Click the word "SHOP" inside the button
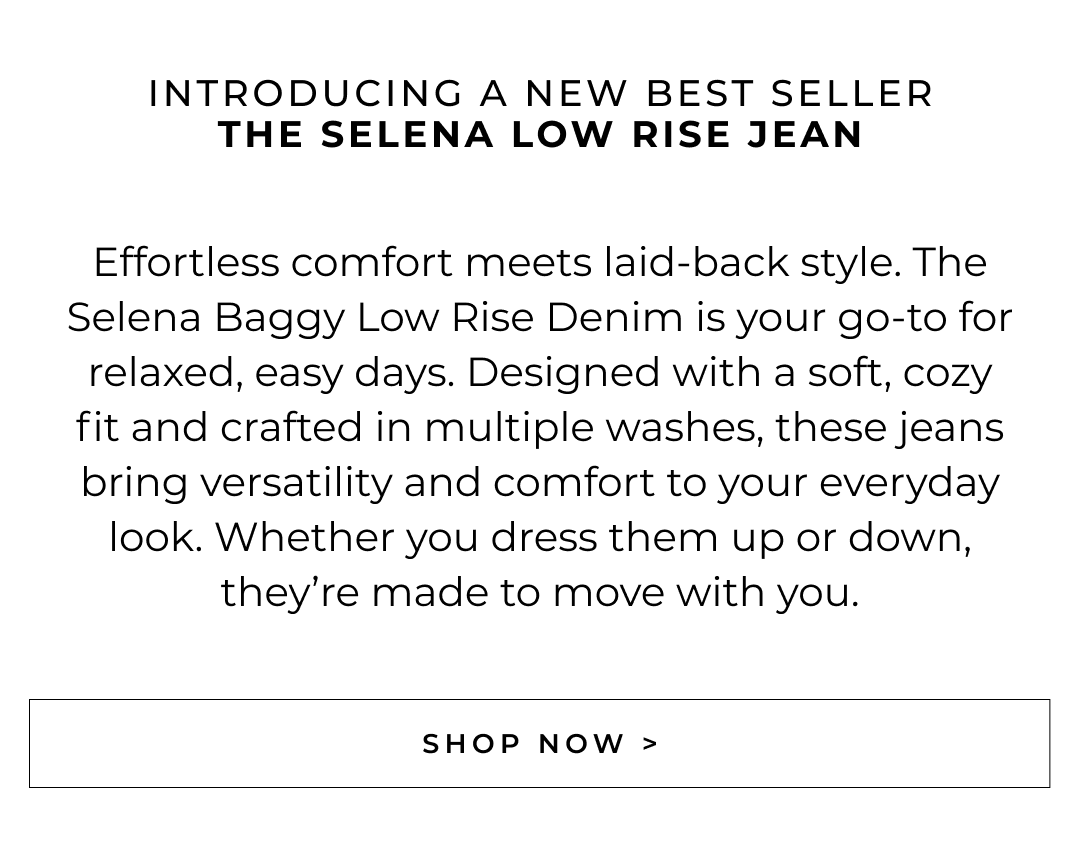The width and height of the screenshot is (1080, 860). tap(472, 744)
